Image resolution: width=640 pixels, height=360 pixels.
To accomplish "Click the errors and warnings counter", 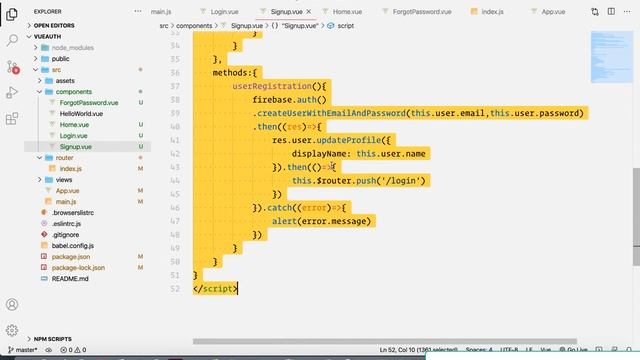I will [x=73, y=350].
